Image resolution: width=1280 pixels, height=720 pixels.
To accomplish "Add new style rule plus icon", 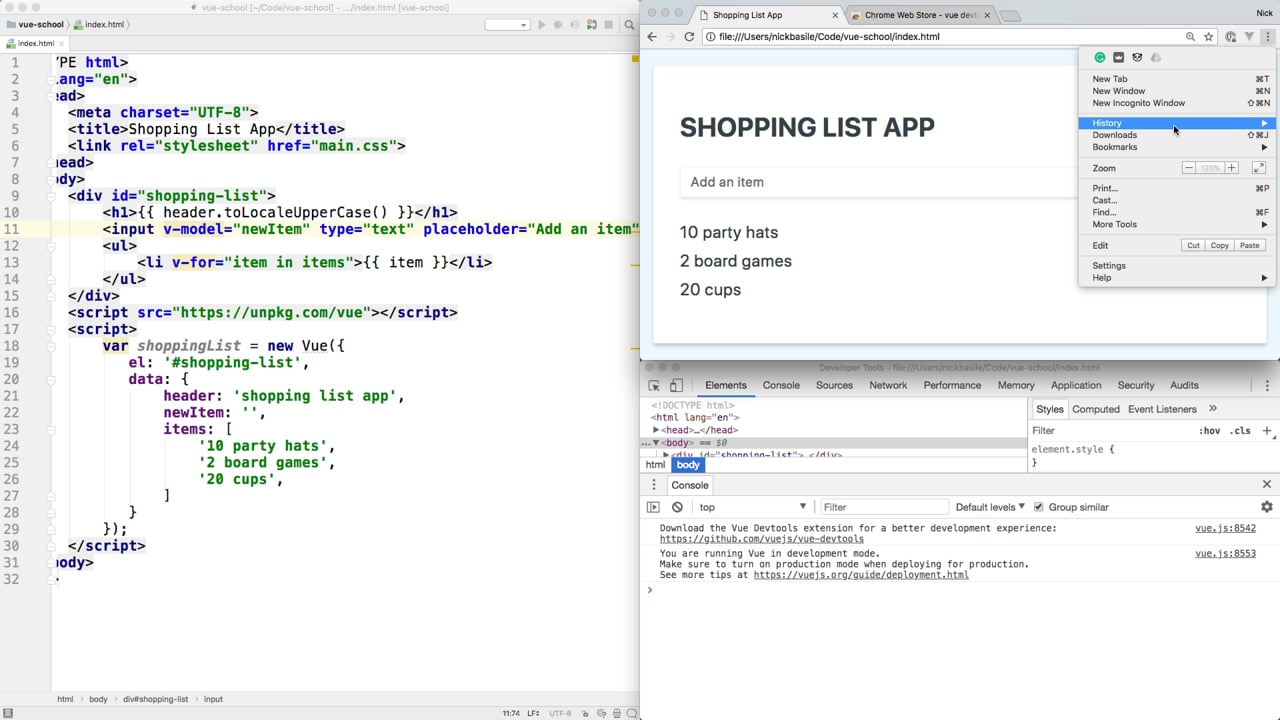I will [1266, 431].
